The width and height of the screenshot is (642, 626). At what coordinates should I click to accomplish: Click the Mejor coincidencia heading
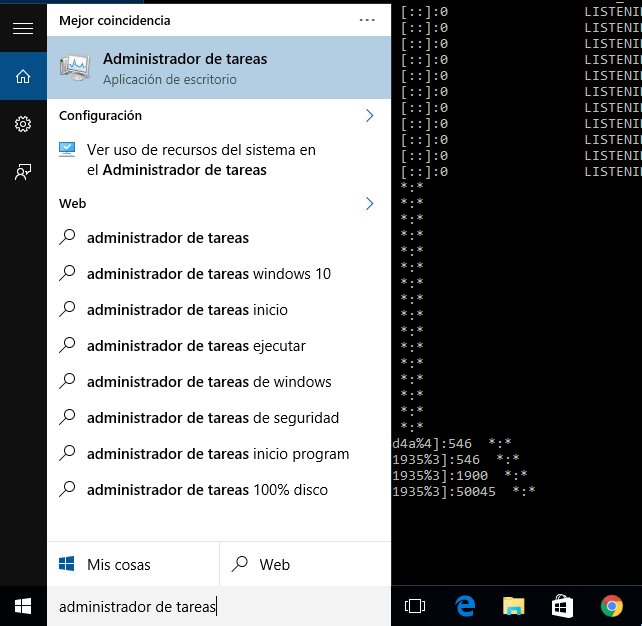[x=115, y=20]
